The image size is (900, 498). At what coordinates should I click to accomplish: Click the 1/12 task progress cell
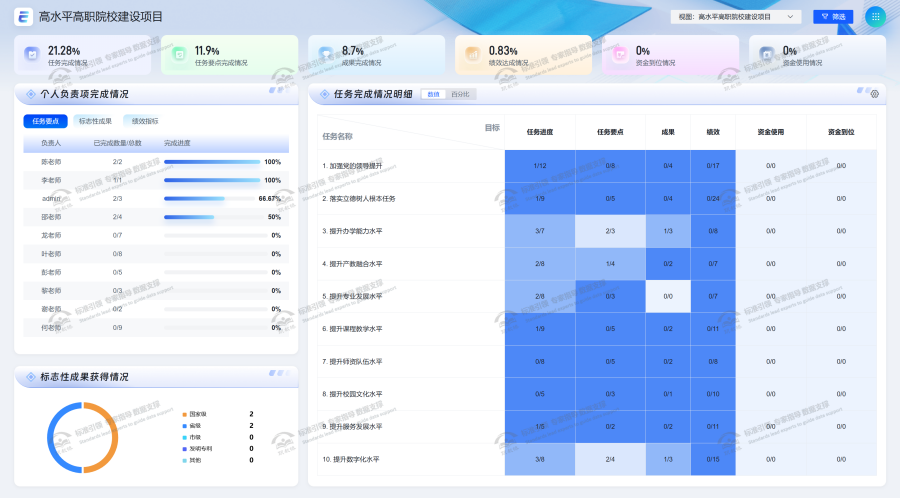click(x=540, y=166)
